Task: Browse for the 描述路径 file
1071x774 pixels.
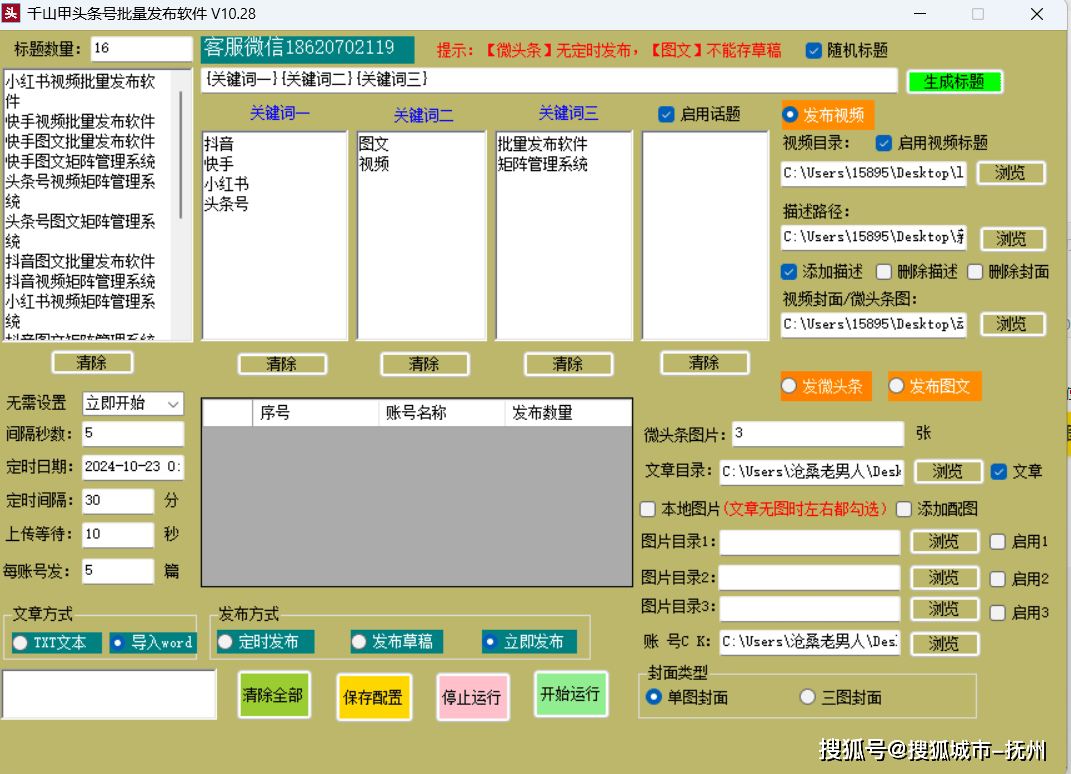Action: [1012, 238]
